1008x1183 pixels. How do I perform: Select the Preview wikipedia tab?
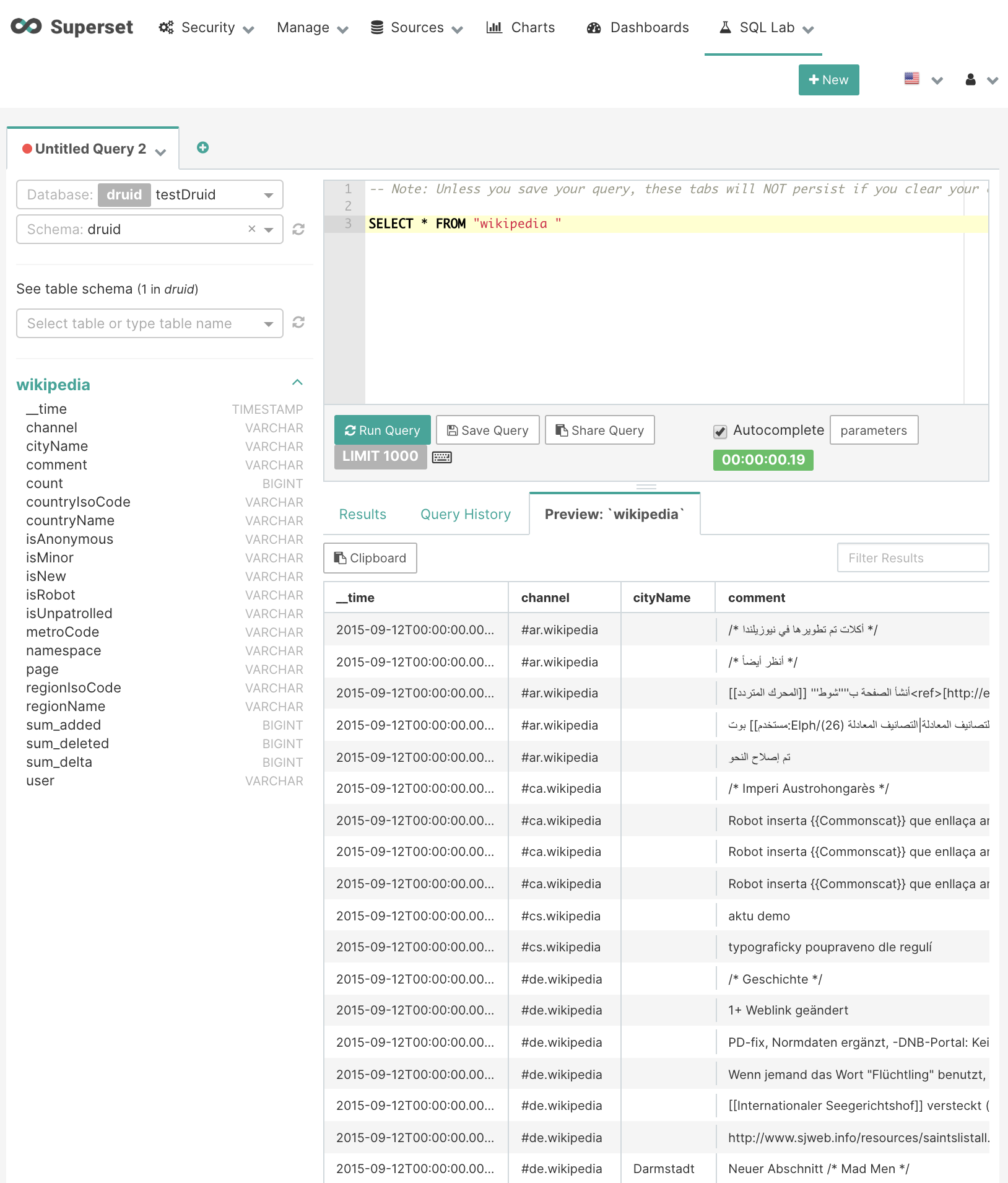click(x=615, y=514)
